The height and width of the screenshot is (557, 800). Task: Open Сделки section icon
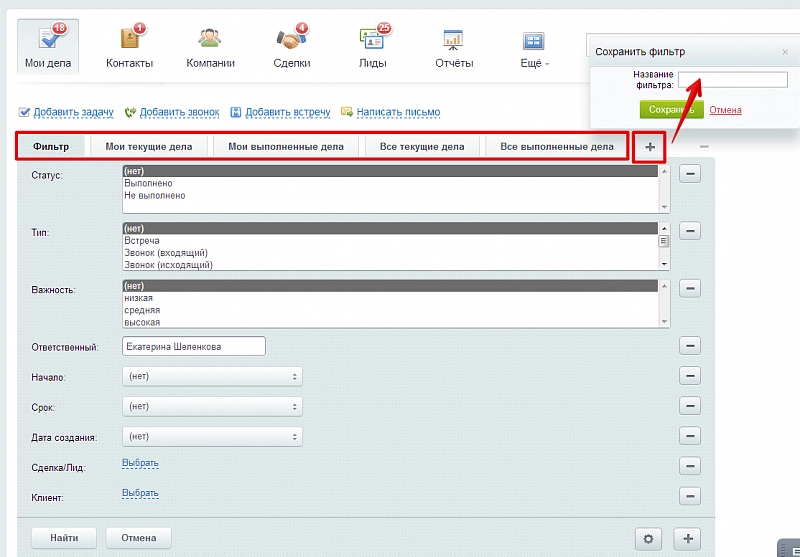pos(291,41)
